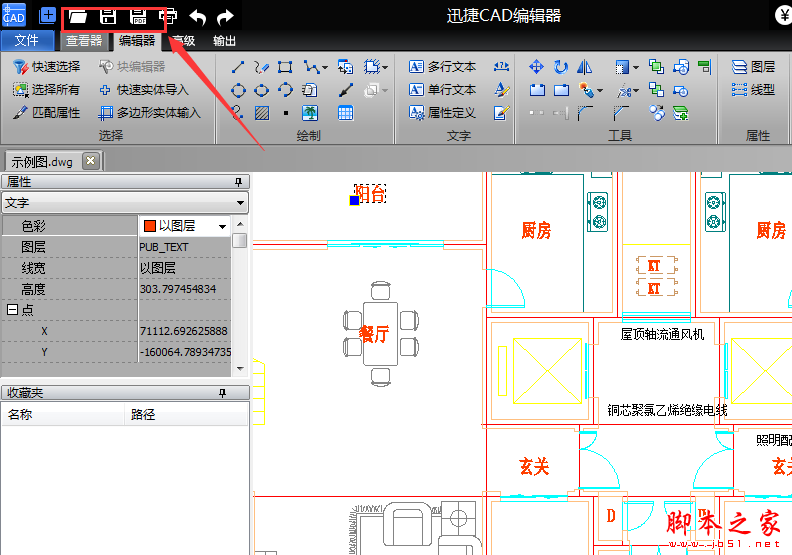Image resolution: width=792 pixels, height=555 pixels.
Task: Click the Print icon in title bar
Action: [168, 17]
